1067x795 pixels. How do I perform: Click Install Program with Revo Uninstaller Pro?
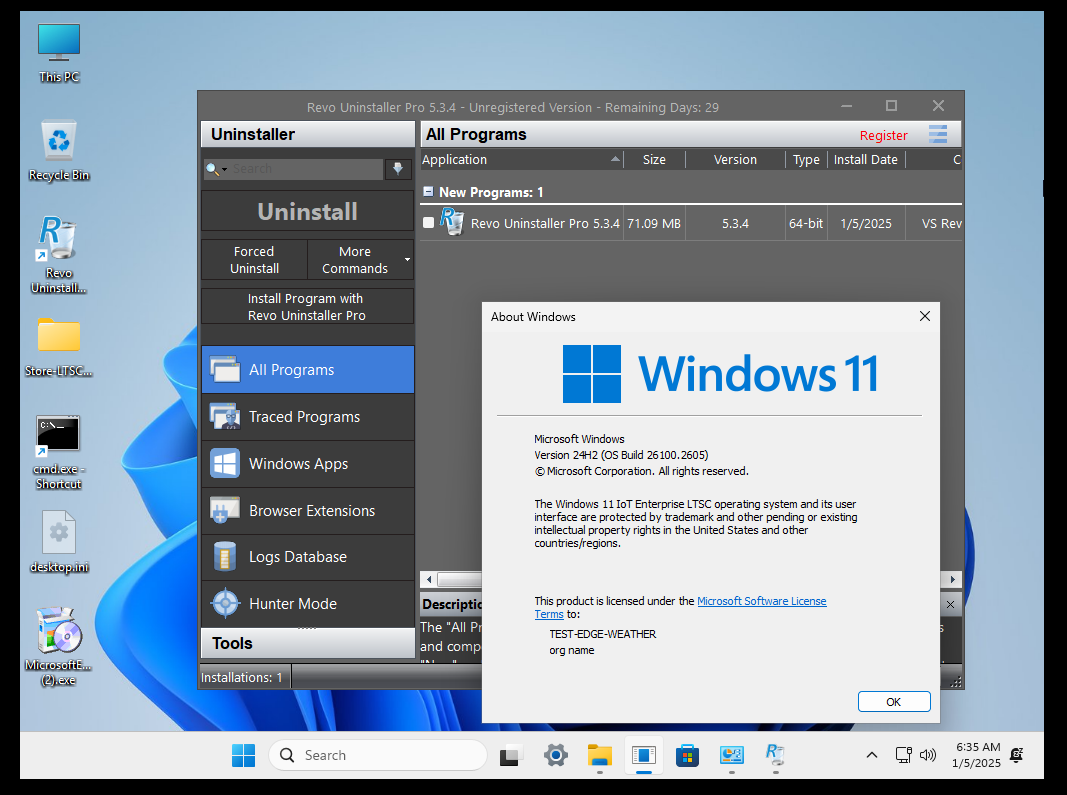308,307
